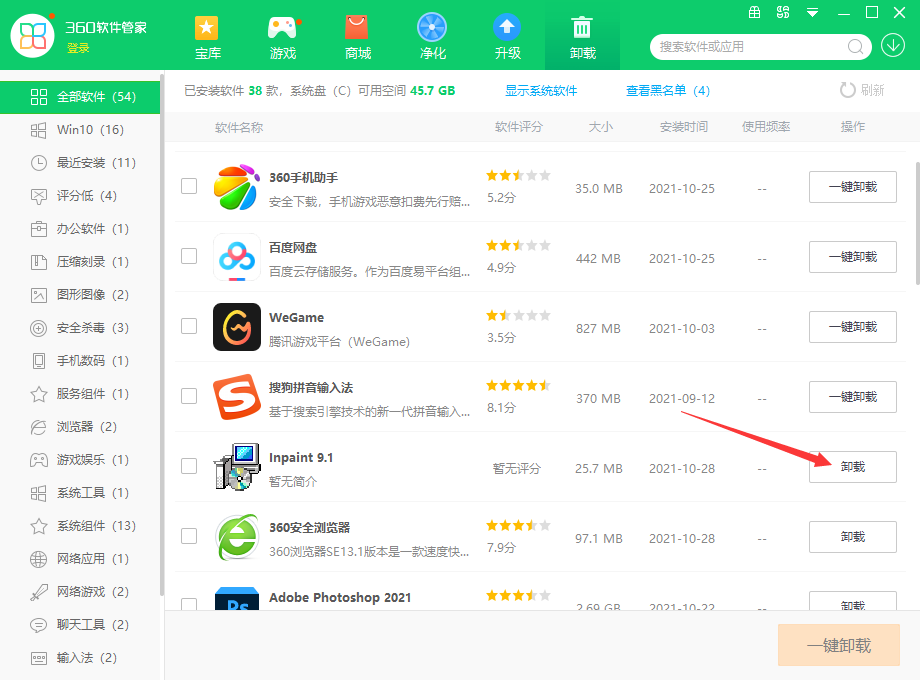Check the 360安全浏览器 checkbox

(189, 536)
